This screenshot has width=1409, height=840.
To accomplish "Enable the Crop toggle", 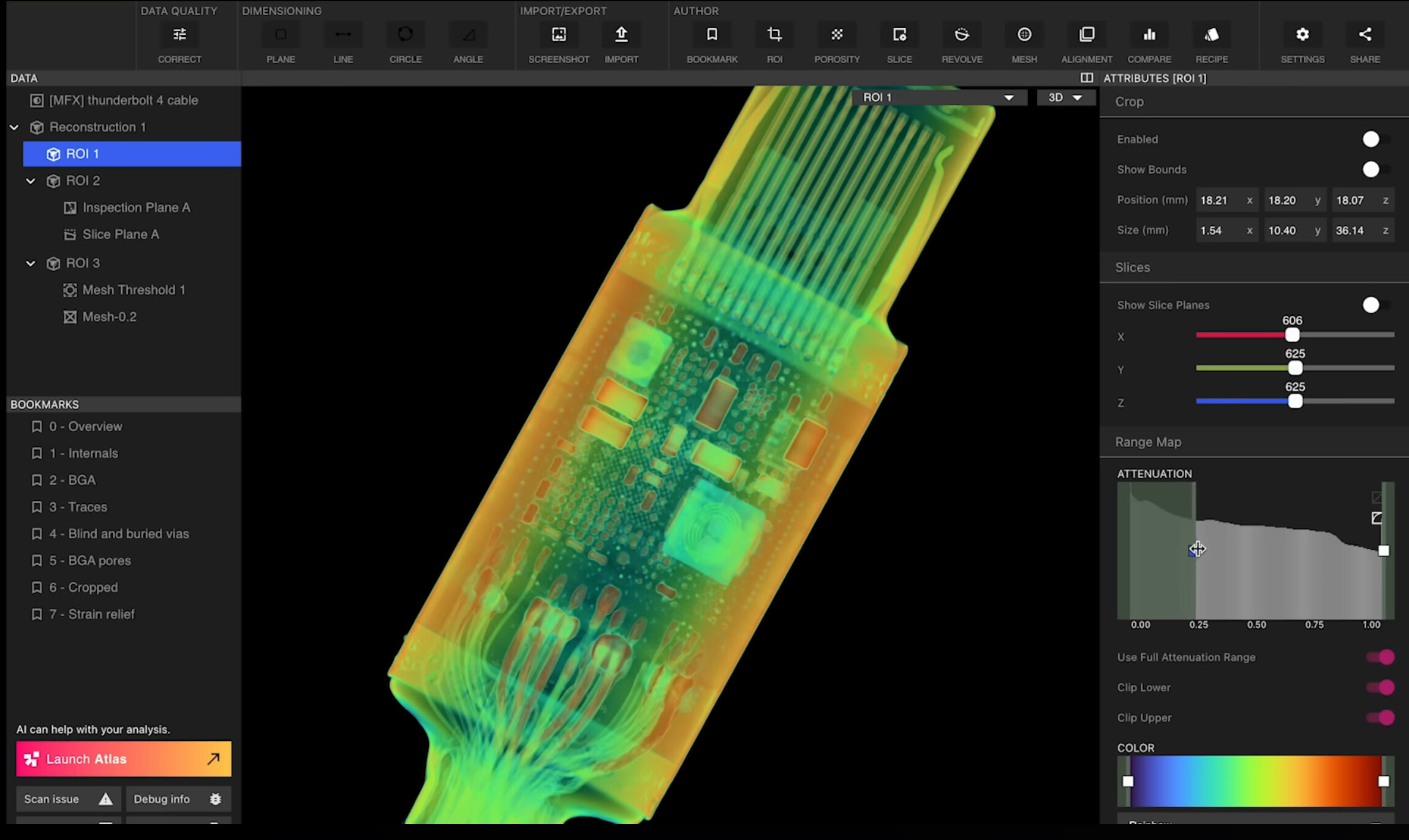I will pos(1376,140).
